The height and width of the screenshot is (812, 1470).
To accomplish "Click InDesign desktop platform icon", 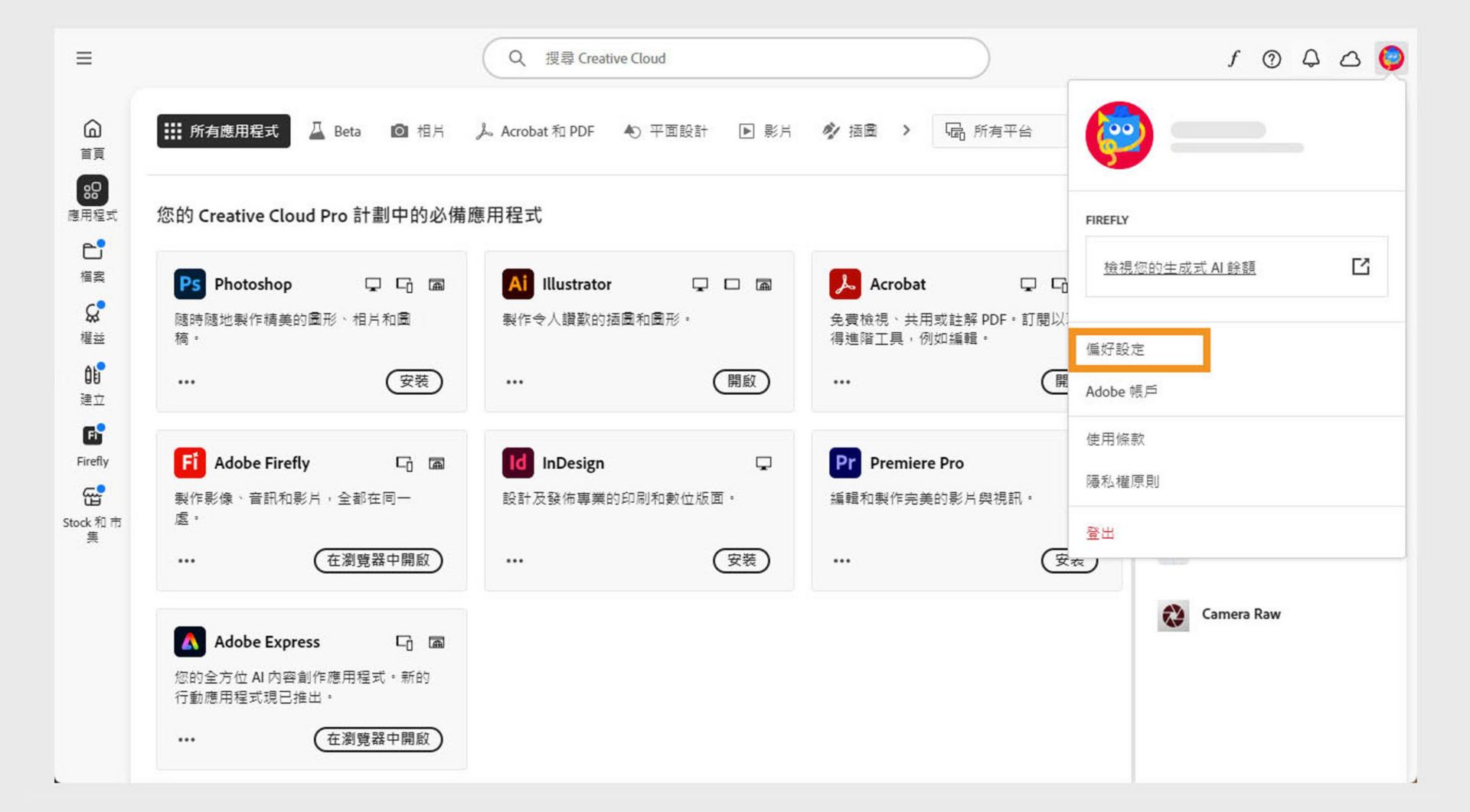I will (x=763, y=464).
